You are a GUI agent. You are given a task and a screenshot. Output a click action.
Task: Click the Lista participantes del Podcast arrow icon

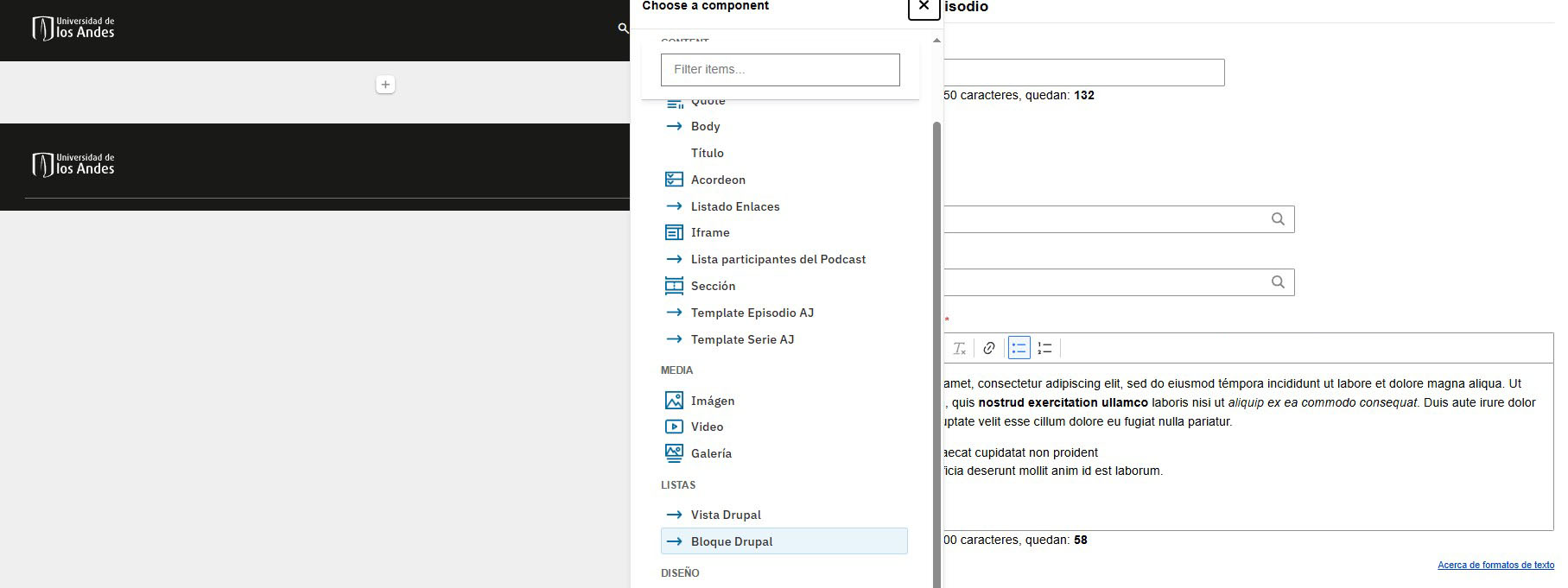(675, 259)
